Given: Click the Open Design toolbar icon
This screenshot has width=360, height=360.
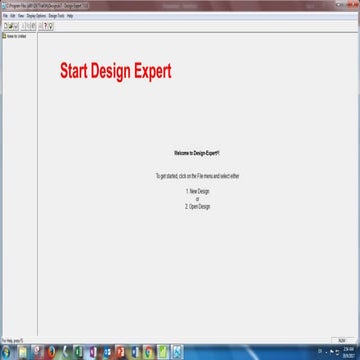Looking at the screenshot, I should click(10, 26).
